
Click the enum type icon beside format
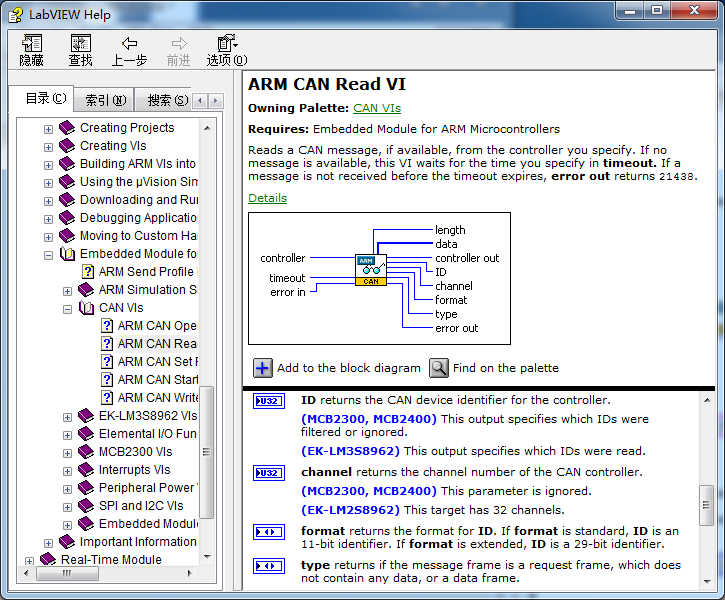tap(269, 532)
